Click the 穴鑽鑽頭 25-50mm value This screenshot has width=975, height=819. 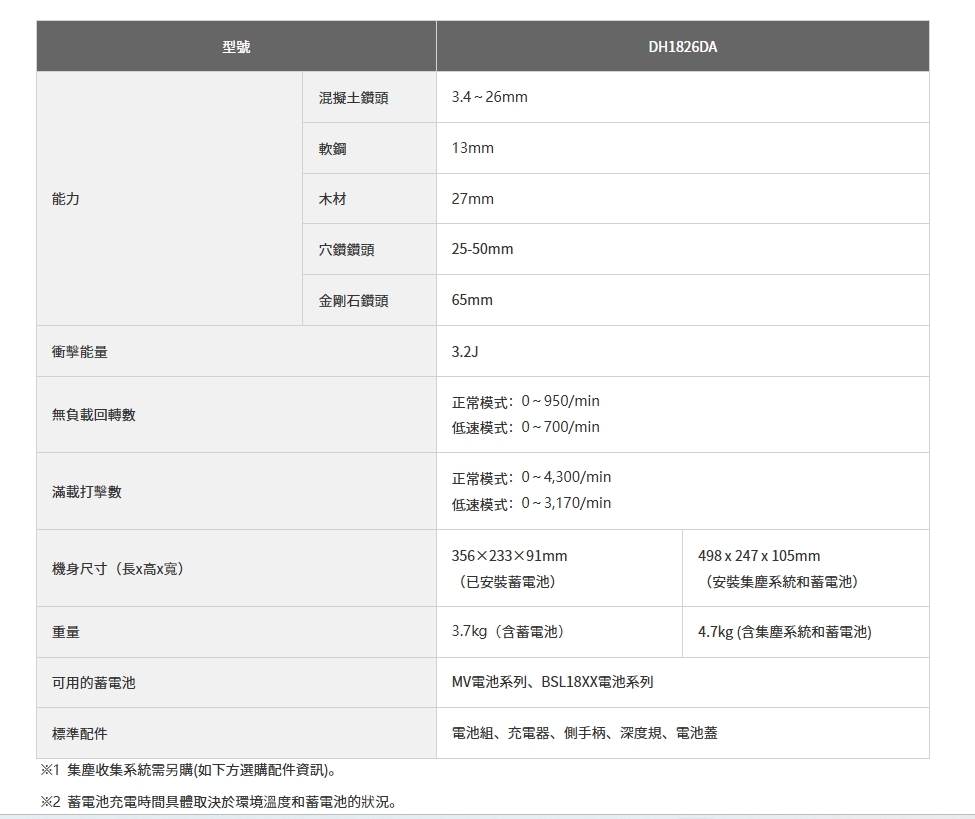pos(482,249)
